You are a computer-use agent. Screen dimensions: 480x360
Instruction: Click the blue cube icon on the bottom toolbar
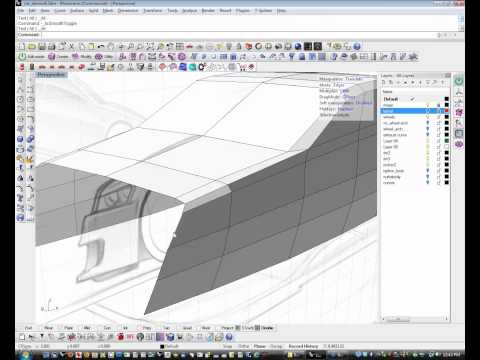point(170,337)
